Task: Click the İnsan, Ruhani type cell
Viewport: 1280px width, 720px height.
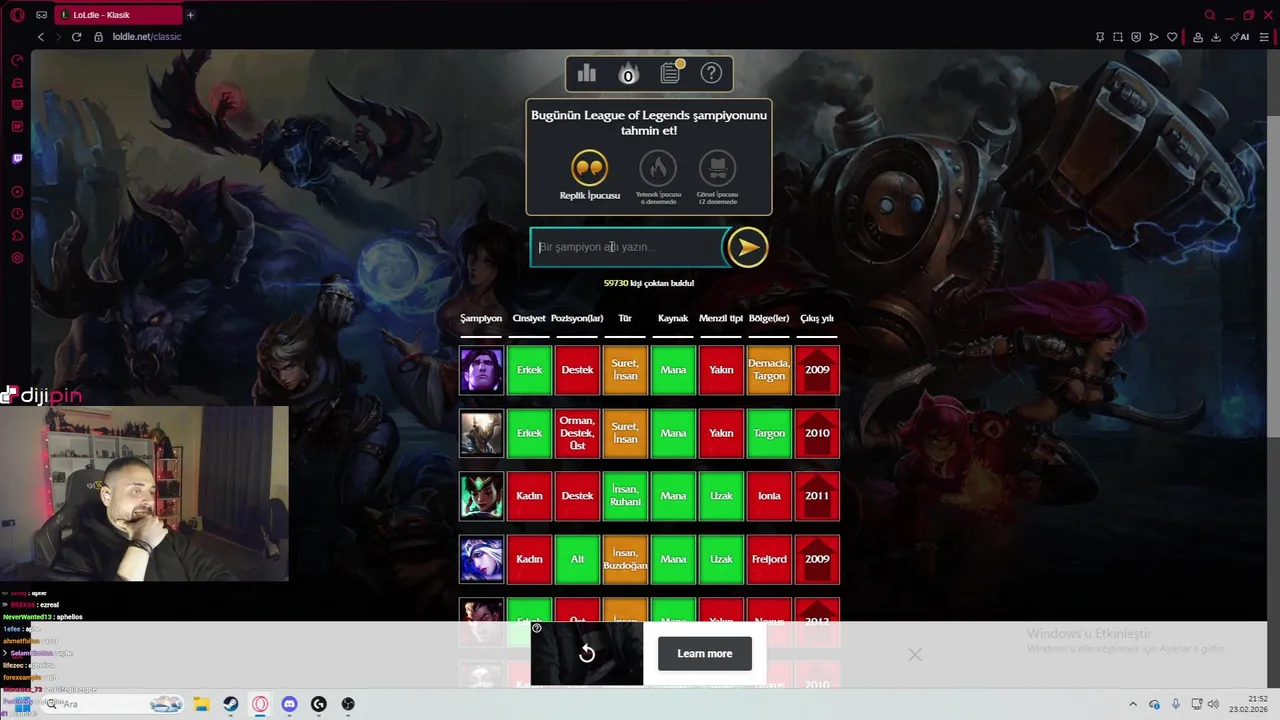Action: pyautogui.click(x=625, y=496)
